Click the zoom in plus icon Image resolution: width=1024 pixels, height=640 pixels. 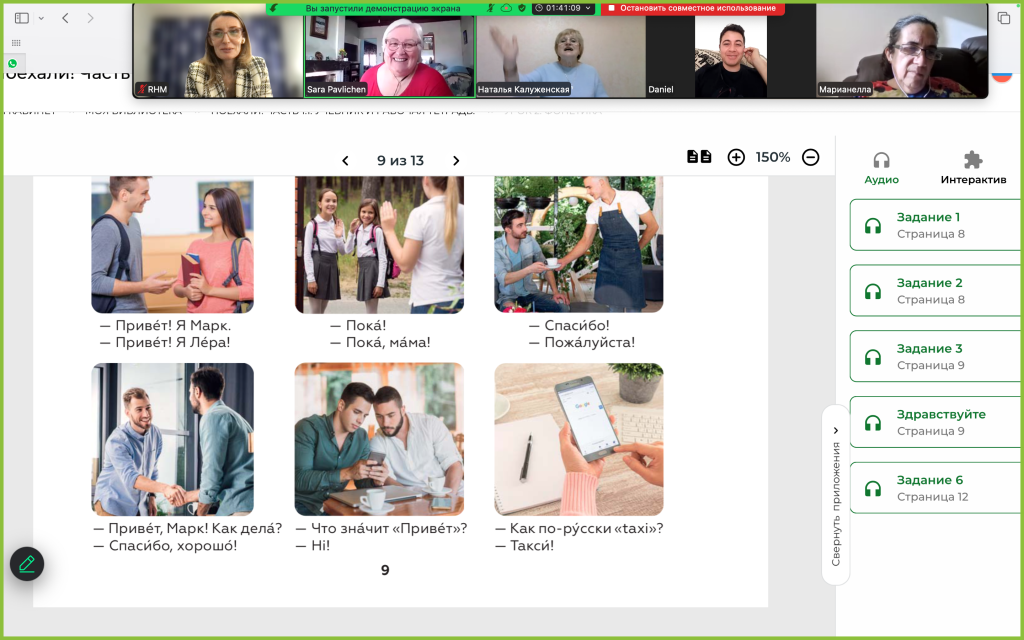click(736, 157)
